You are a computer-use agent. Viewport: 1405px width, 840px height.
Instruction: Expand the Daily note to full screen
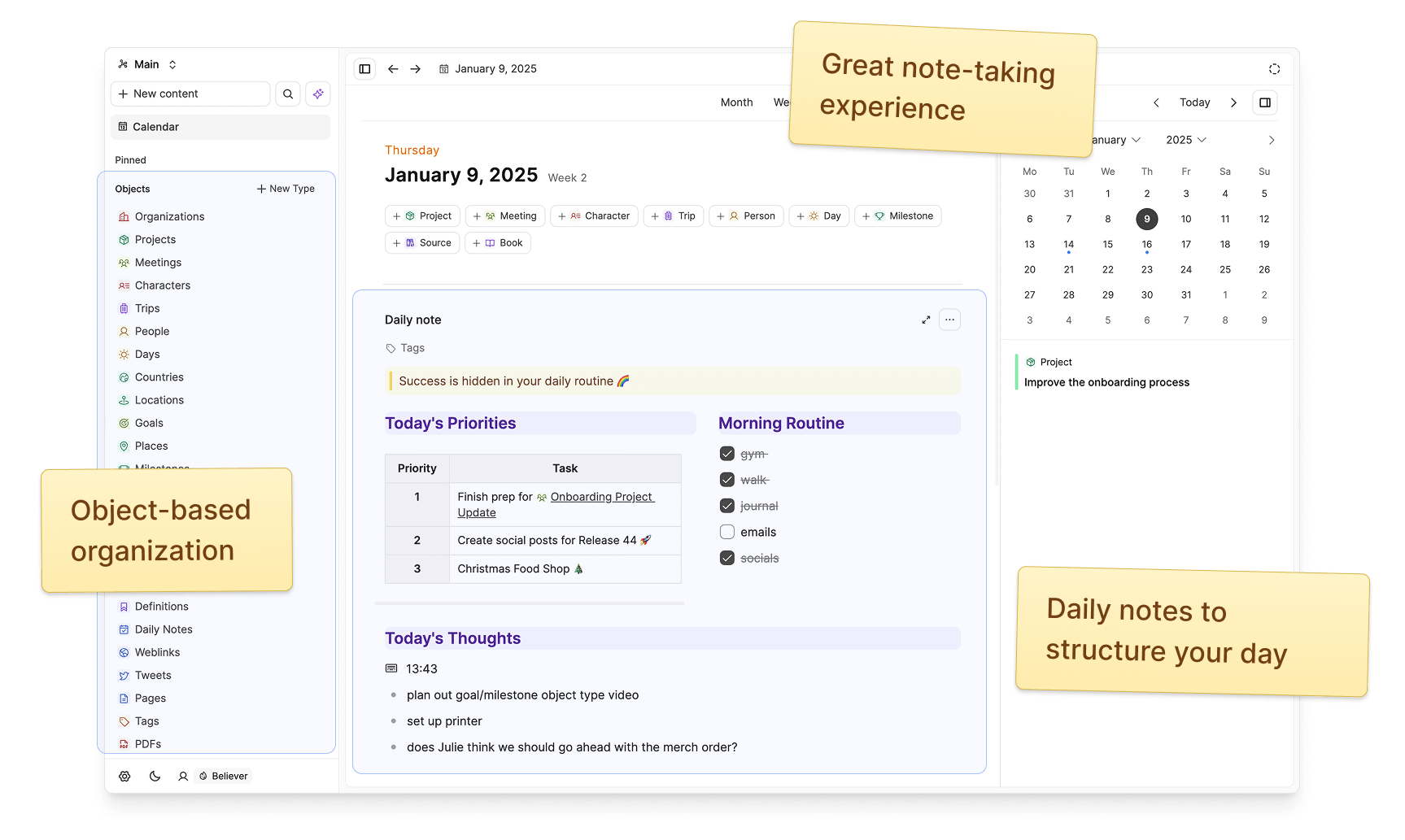pyautogui.click(x=925, y=320)
